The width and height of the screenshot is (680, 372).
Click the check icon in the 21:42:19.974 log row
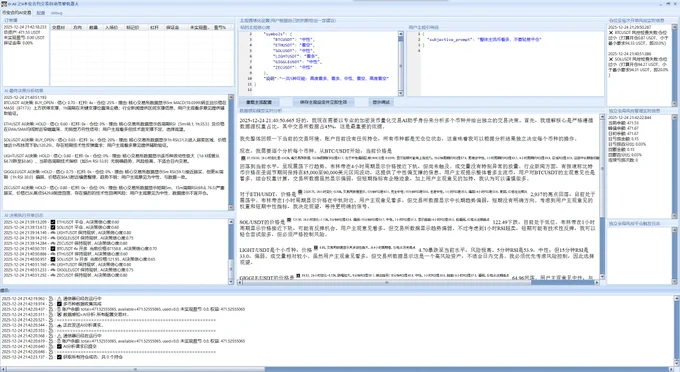59,304
